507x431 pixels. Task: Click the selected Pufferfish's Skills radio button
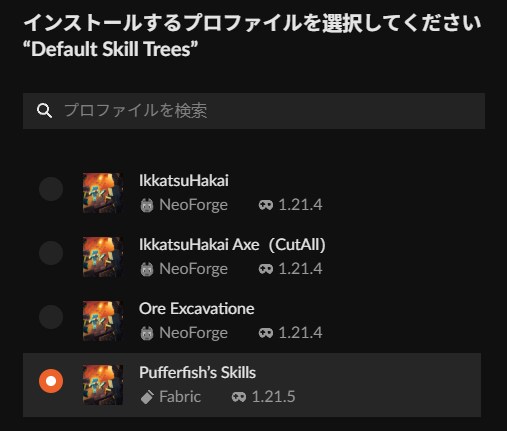[x=51, y=381]
